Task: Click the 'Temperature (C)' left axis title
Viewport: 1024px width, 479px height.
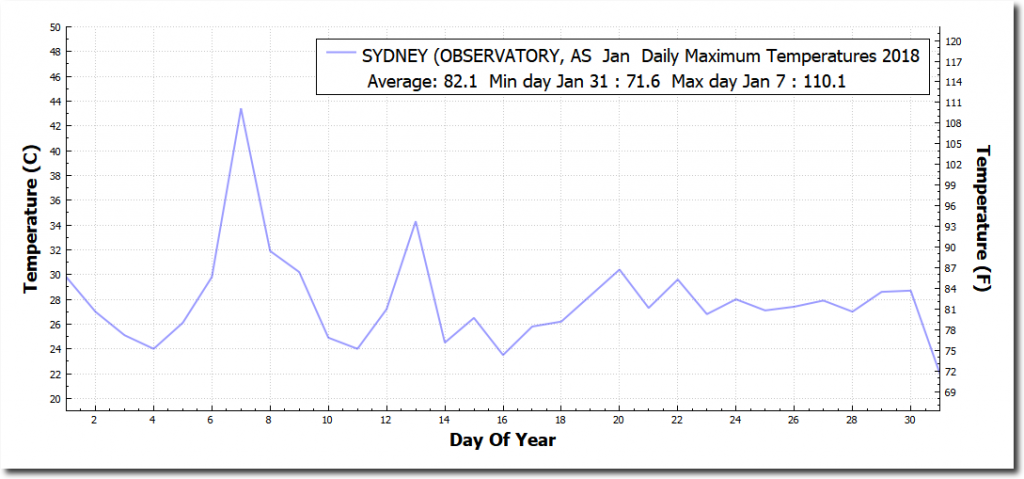Action: [31, 213]
